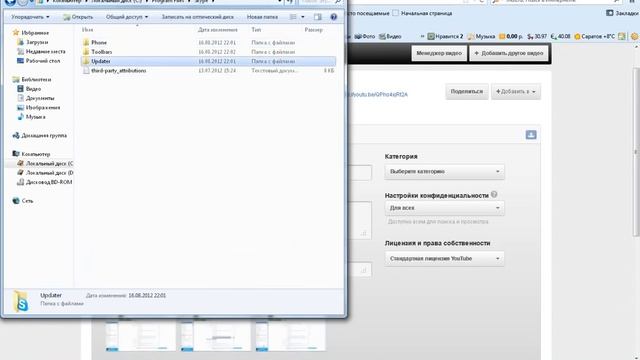Click the privacy settings help icon
Screen dimensions: 640x360
(x=494, y=195)
